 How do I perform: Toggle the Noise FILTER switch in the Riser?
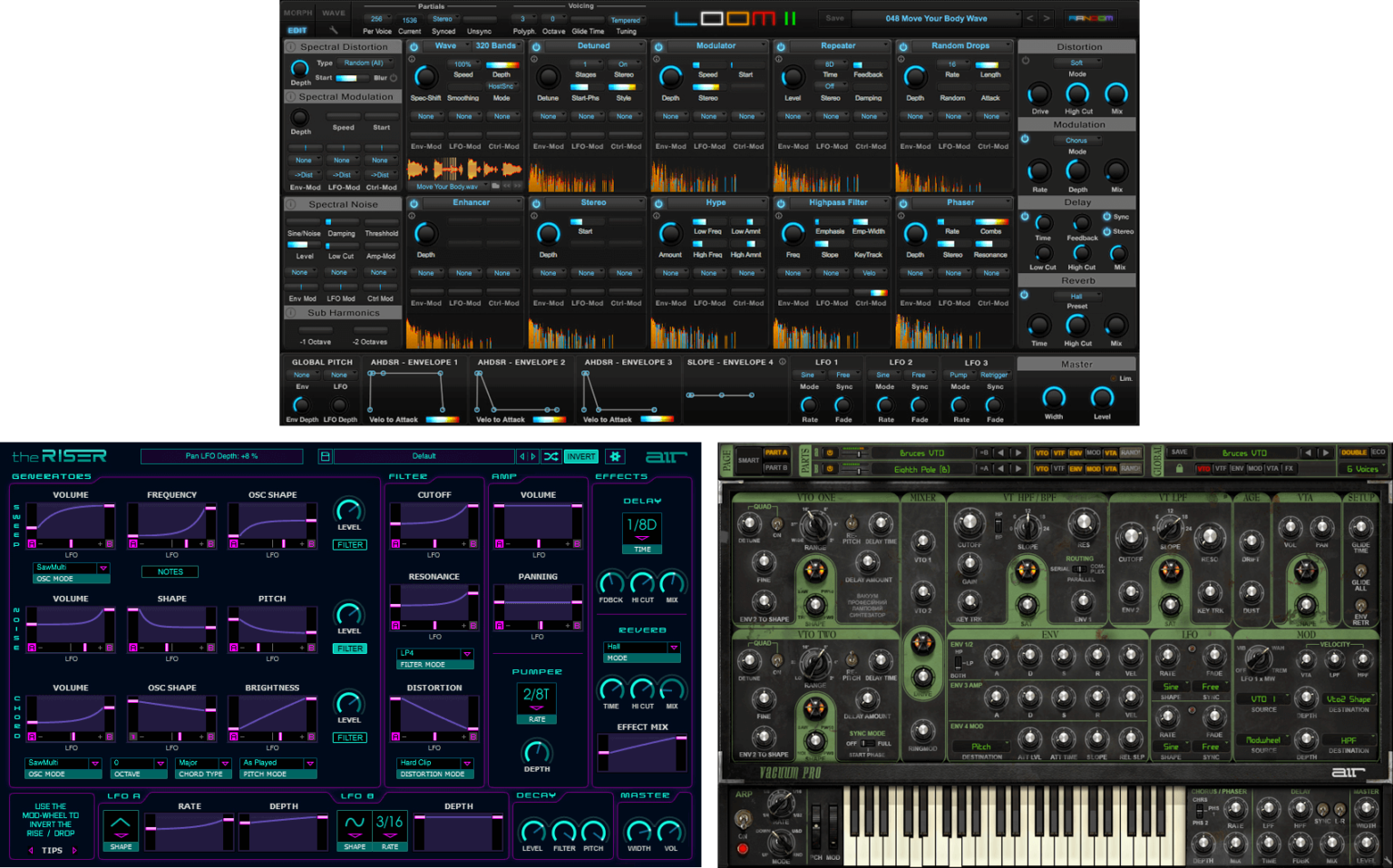click(350, 649)
